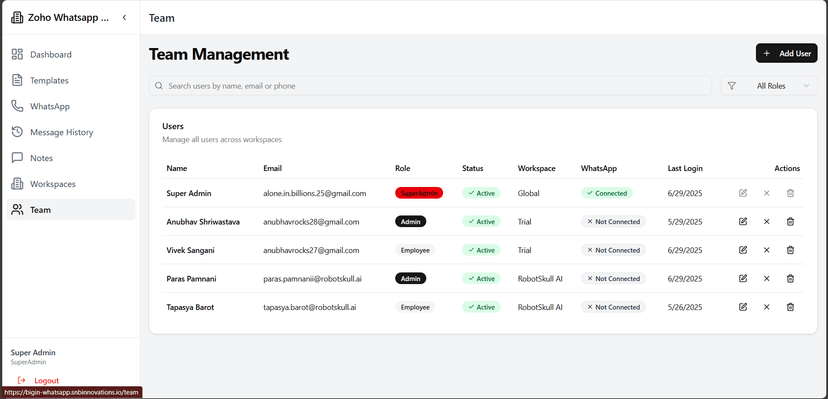
Task: Click the X icon for Tapasya Barot
Action: click(767, 307)
